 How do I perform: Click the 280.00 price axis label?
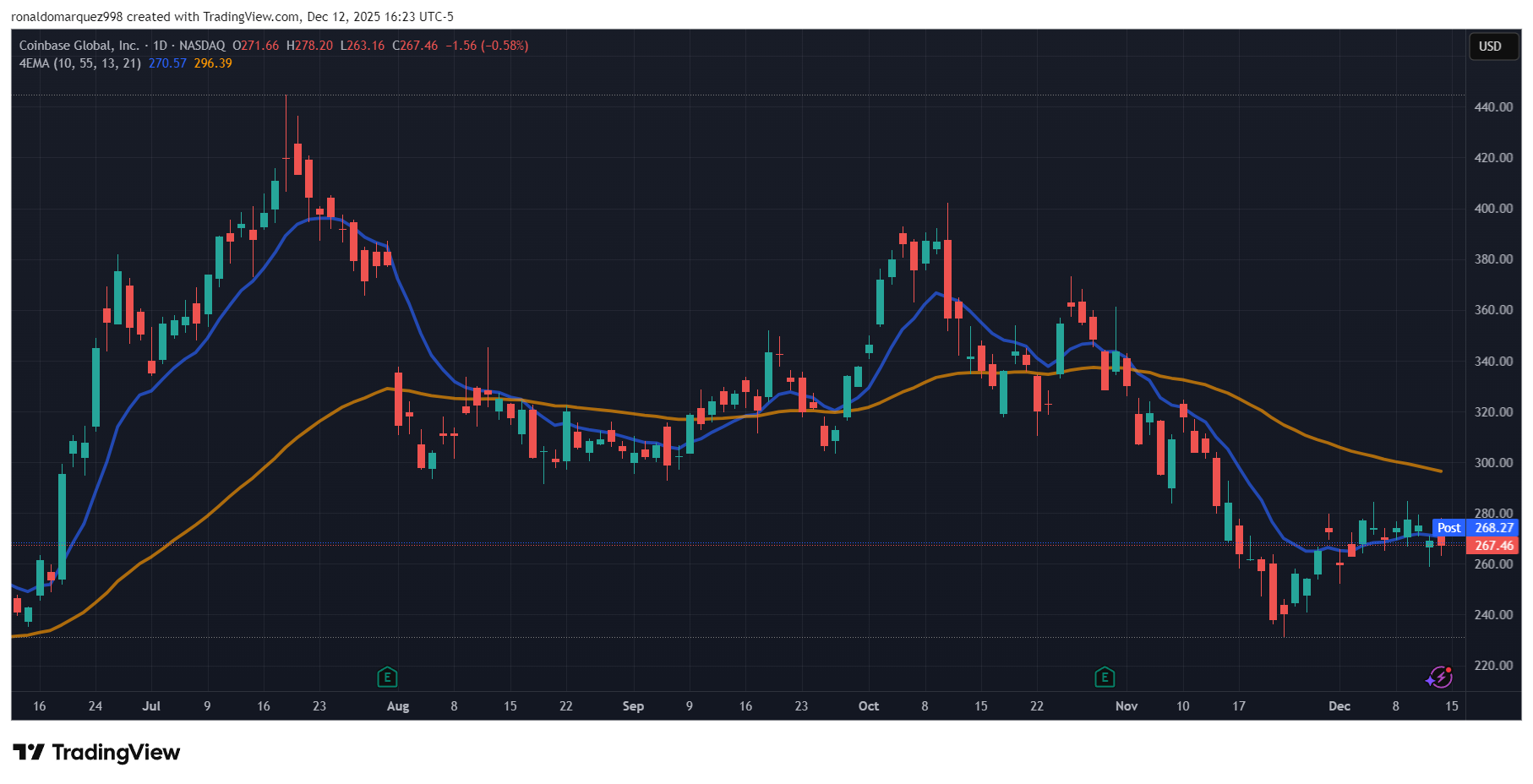tap(1493, 513)
